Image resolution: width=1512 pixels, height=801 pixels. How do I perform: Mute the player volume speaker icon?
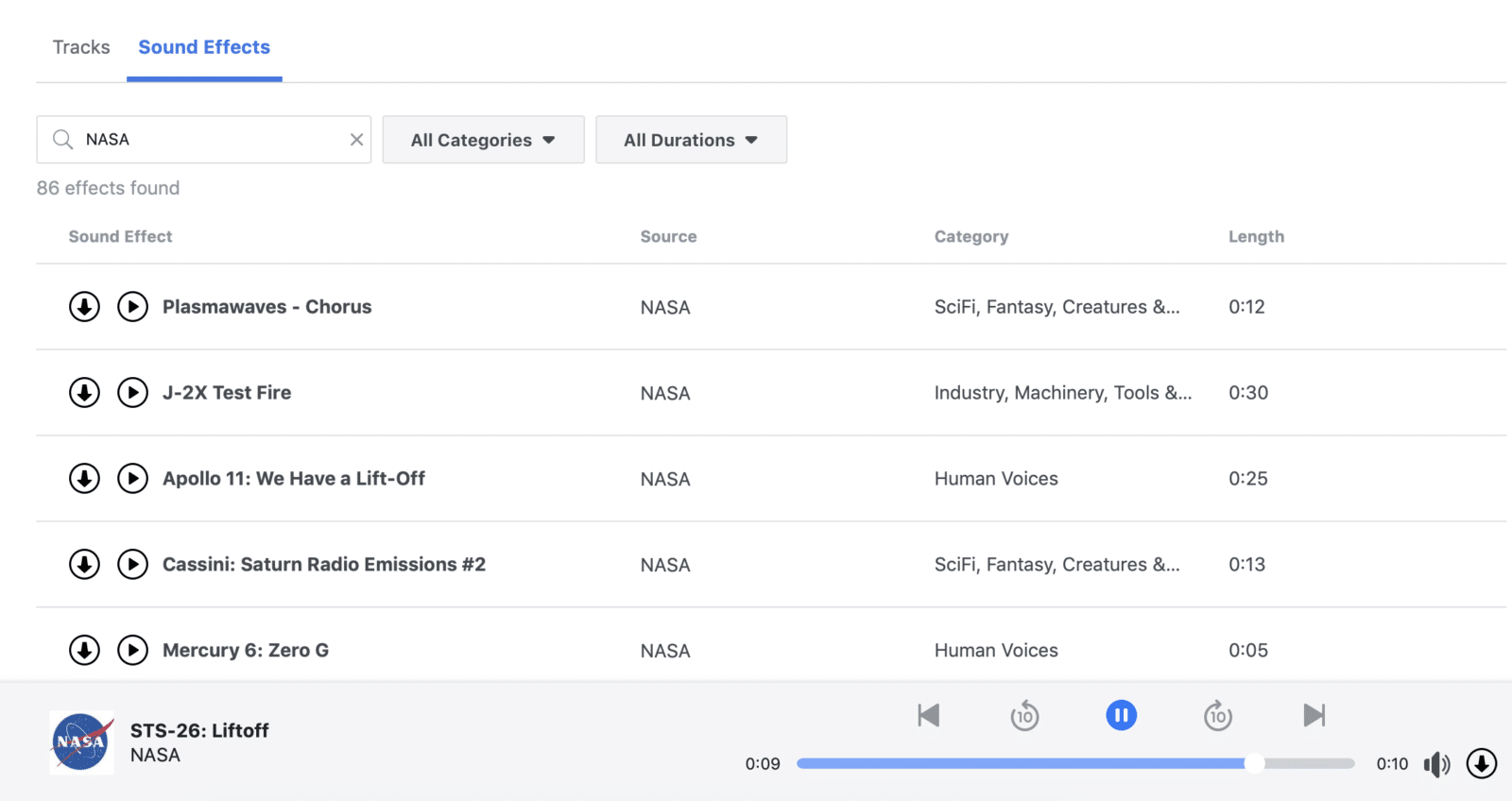point(1436,764)
